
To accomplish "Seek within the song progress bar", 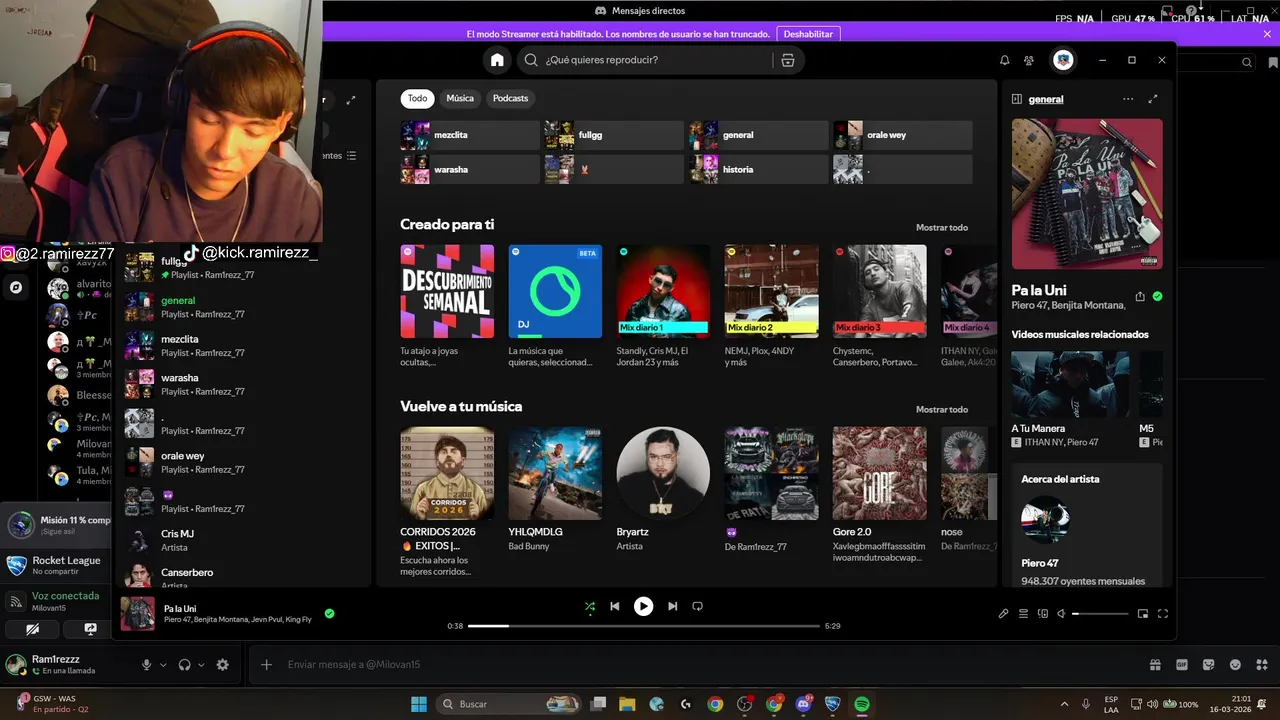I will point(644,626).
